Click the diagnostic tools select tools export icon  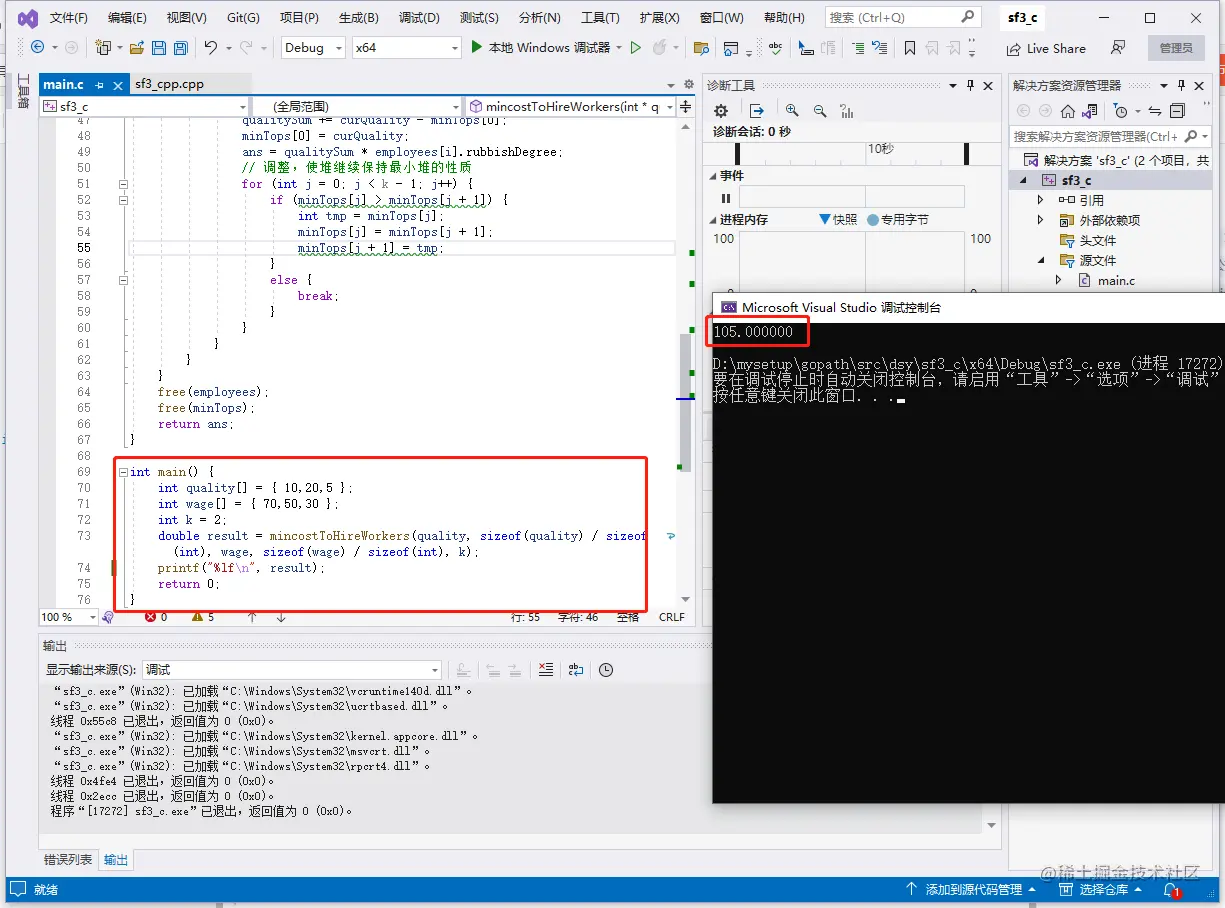click(x=757, y=111)
